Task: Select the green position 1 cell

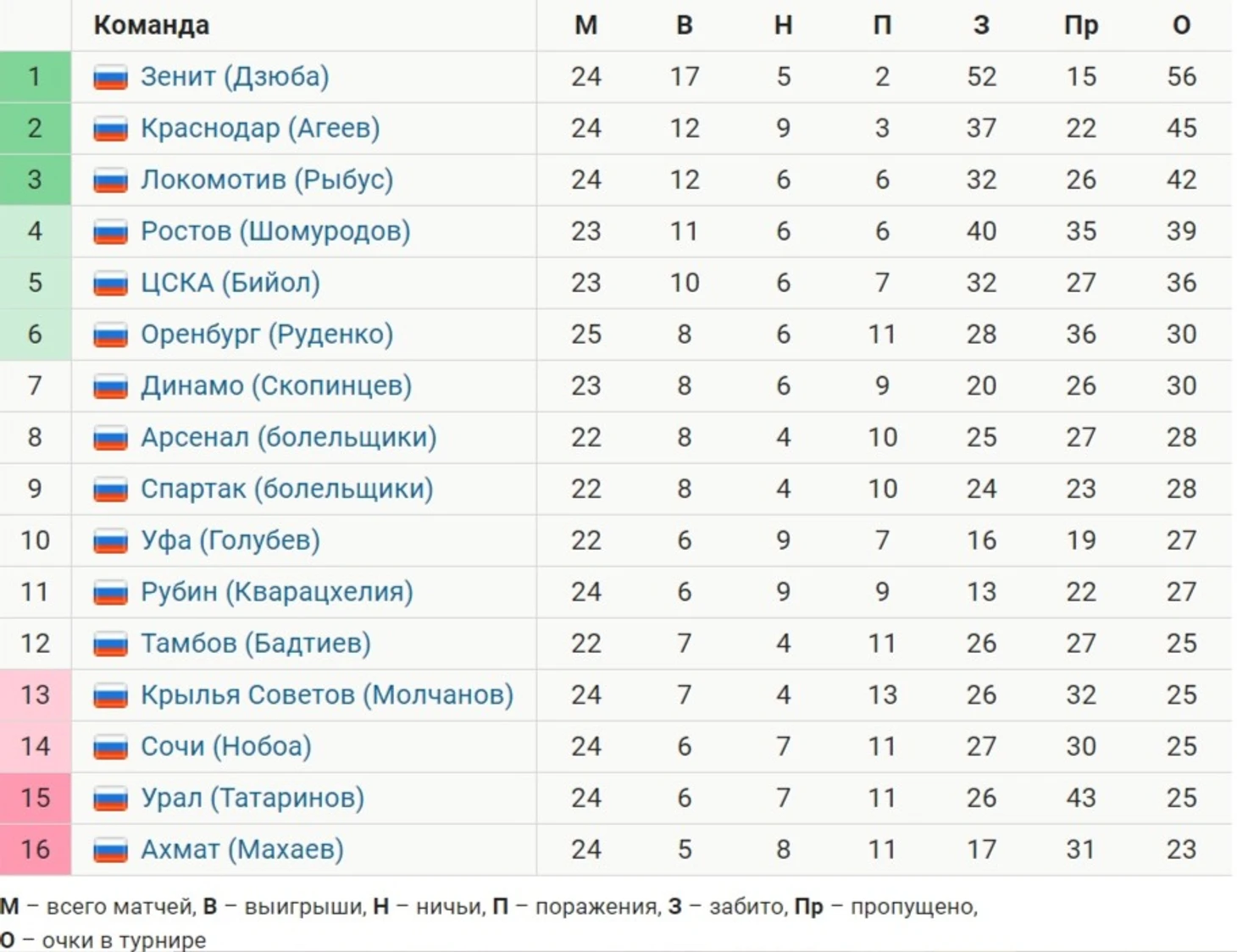Action: (x=36, y=77)
